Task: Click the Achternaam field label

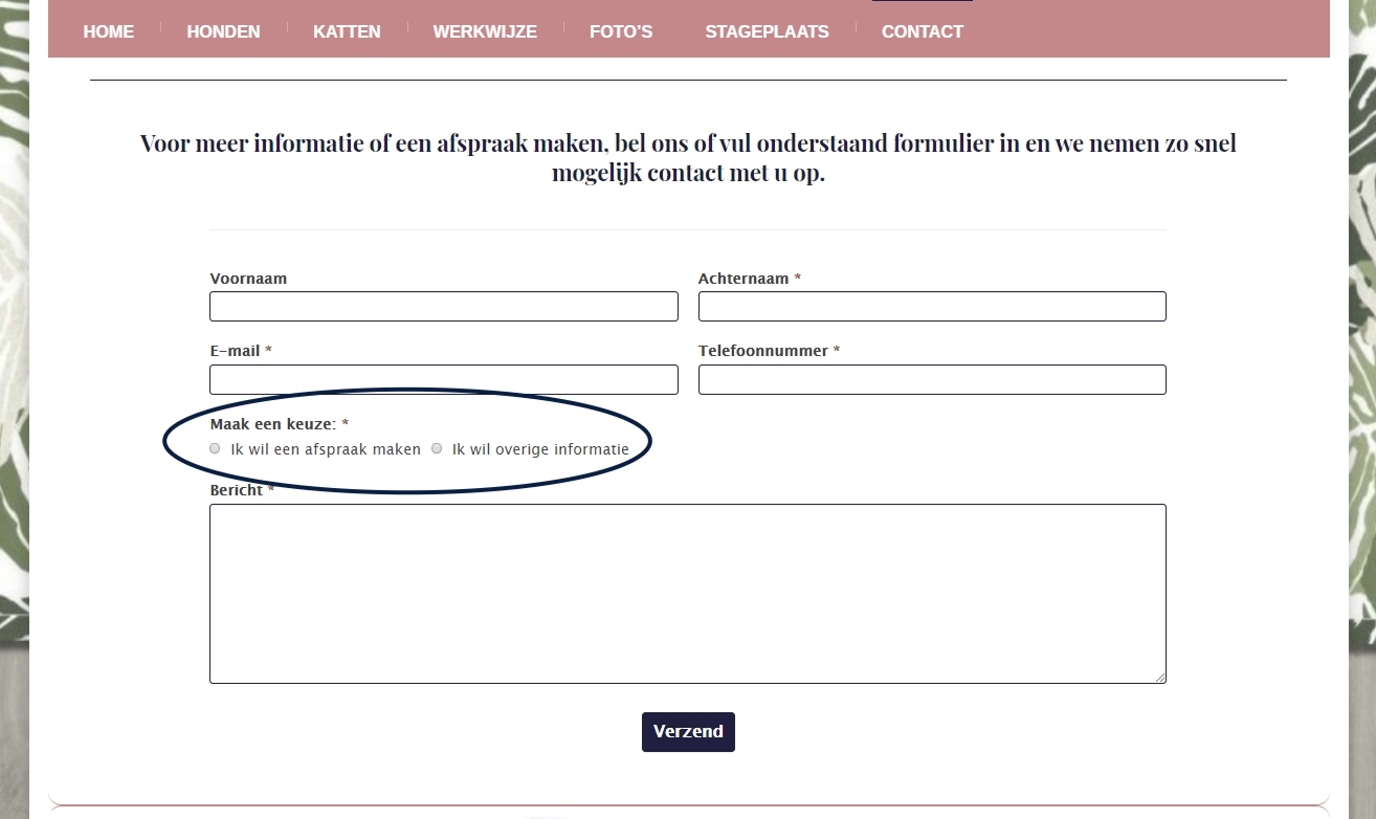Action: coord(743,279)
